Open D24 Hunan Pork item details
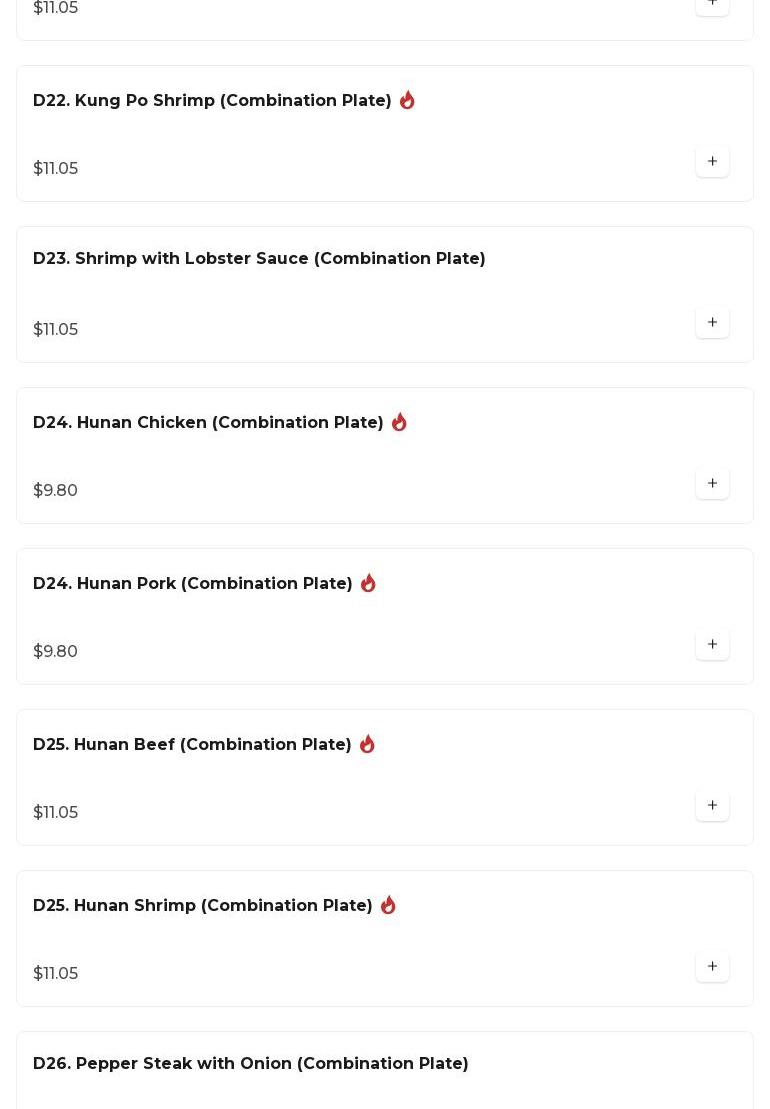Image resolution: width=770 pixels, height=1109 pixels. click(192, 584)
